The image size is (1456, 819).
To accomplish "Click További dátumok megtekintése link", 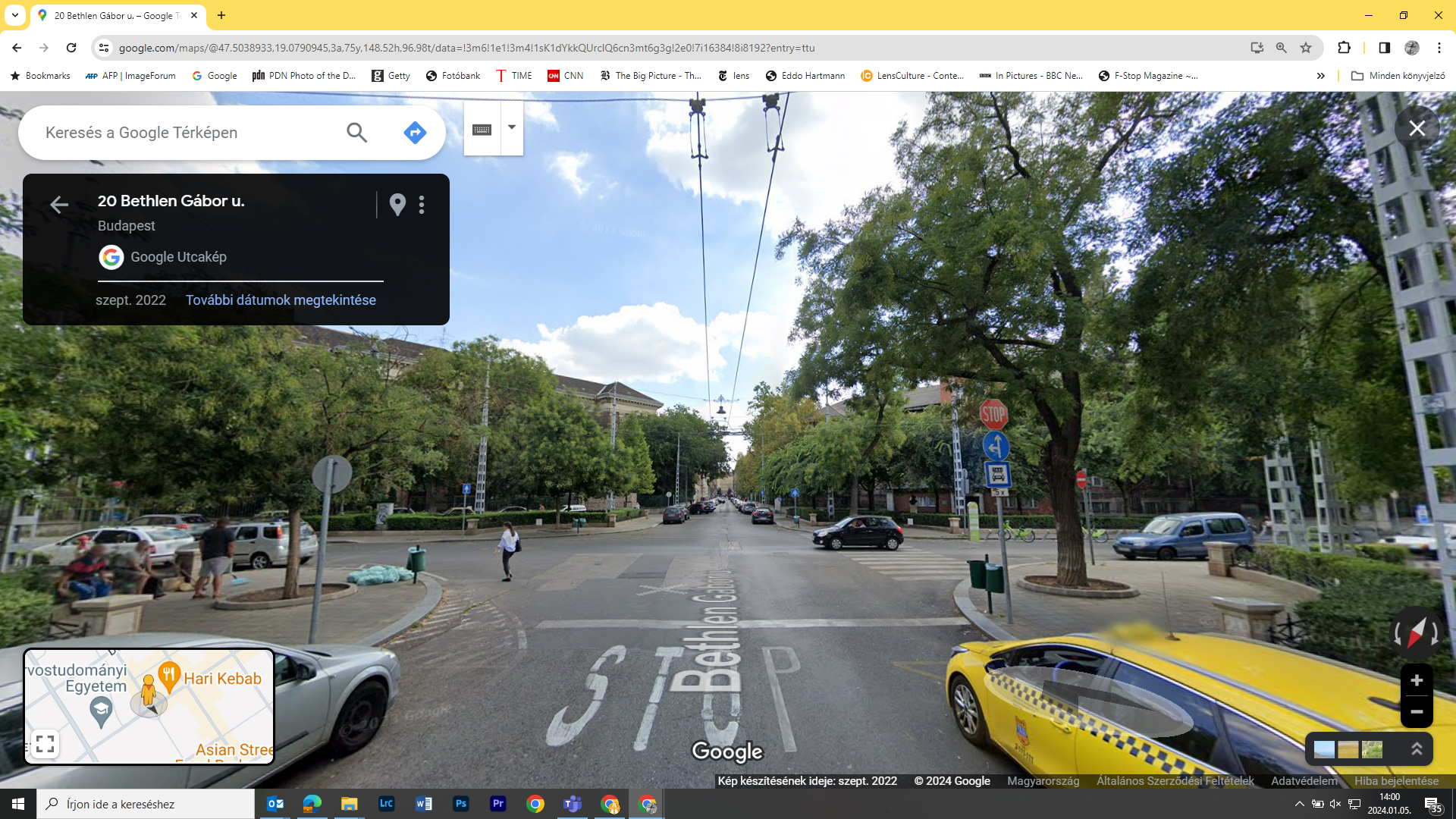I will tap(281, 300).
